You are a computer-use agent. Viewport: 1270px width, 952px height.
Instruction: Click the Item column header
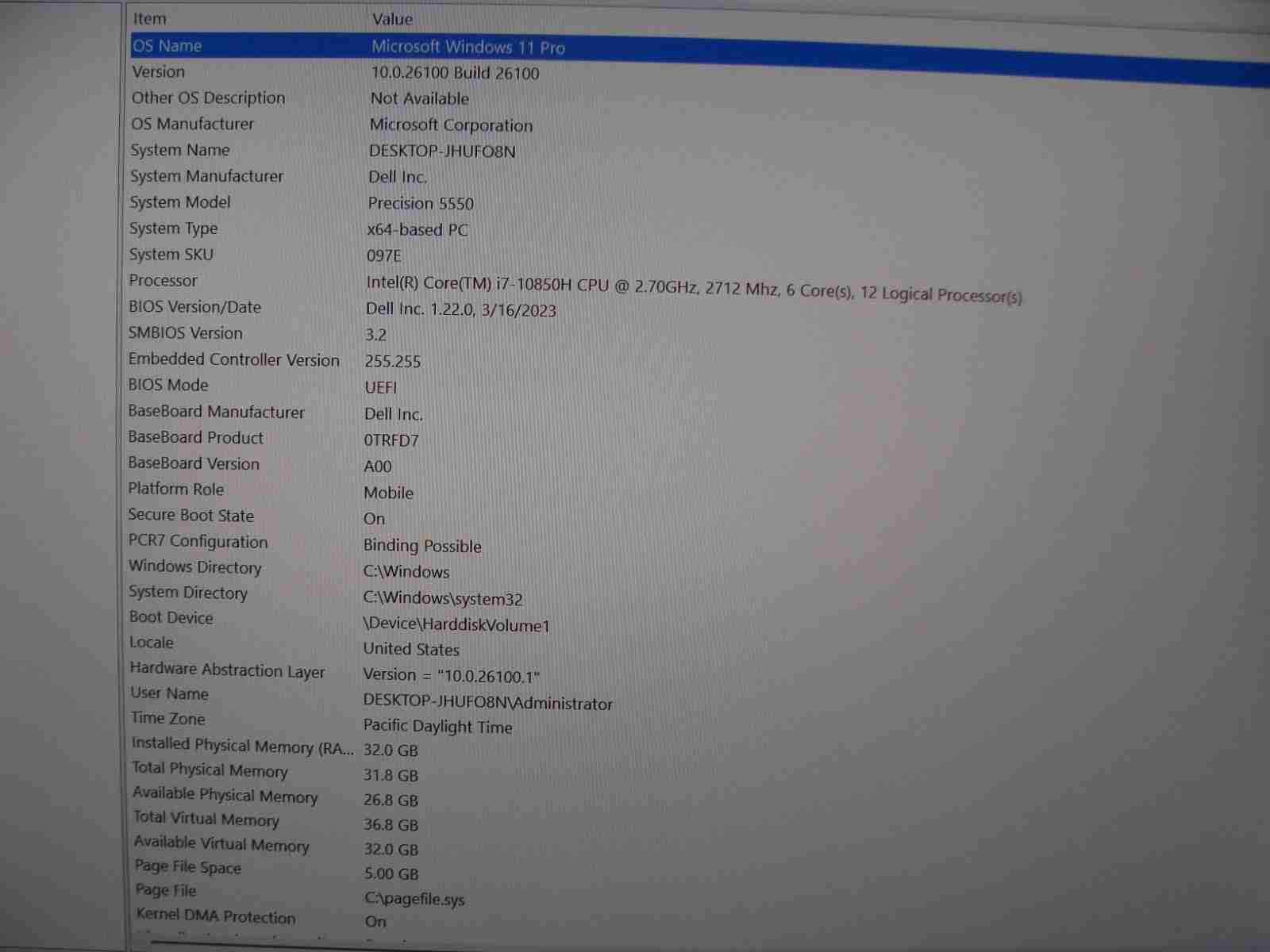[150, 18]
